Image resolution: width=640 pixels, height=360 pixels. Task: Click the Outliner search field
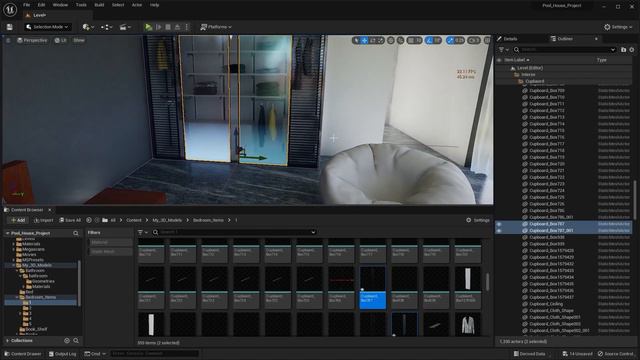[x=564, y=49]
